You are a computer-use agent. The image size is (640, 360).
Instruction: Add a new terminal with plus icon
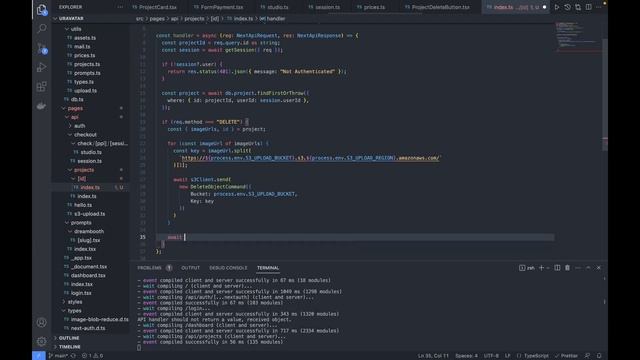point(542,268)
